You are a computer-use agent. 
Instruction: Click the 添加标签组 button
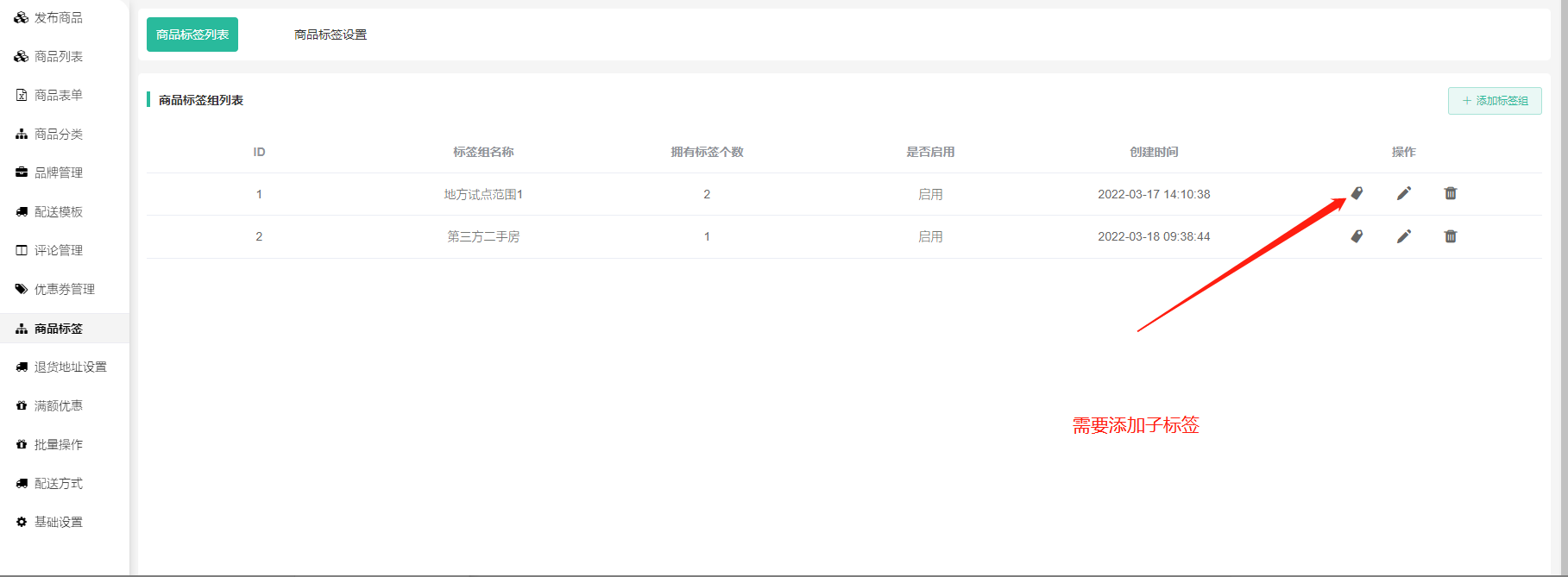tap(1495, 101)
